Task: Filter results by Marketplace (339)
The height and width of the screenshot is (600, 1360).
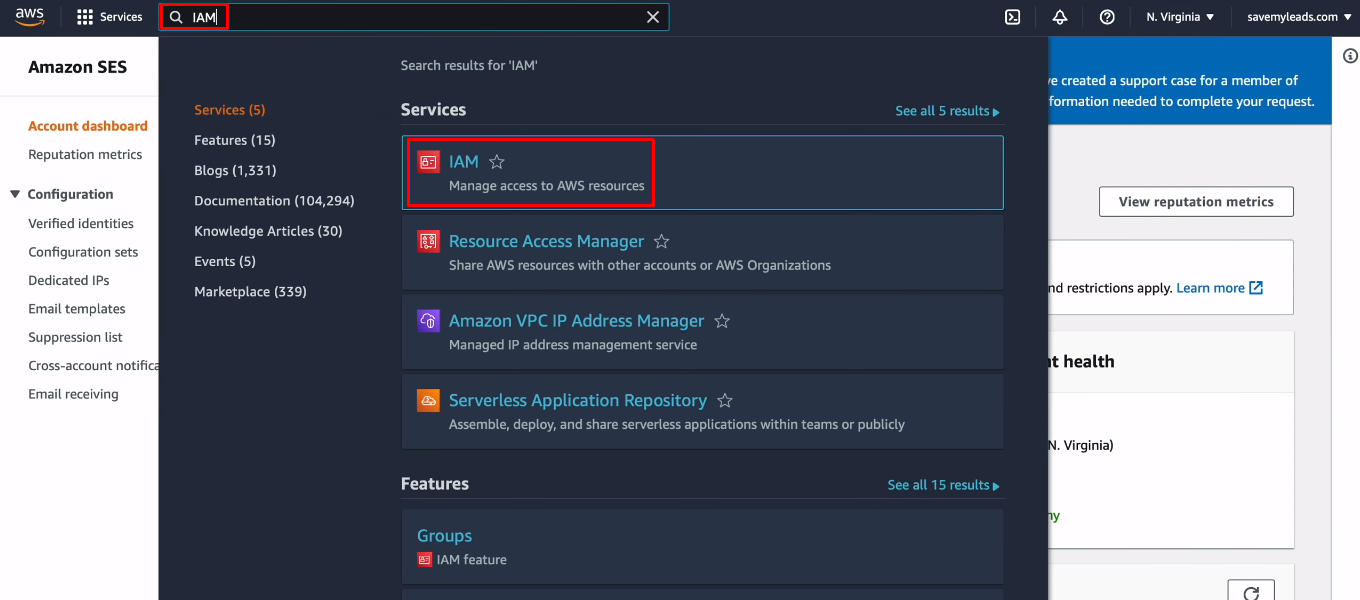Action: [250, 292]
